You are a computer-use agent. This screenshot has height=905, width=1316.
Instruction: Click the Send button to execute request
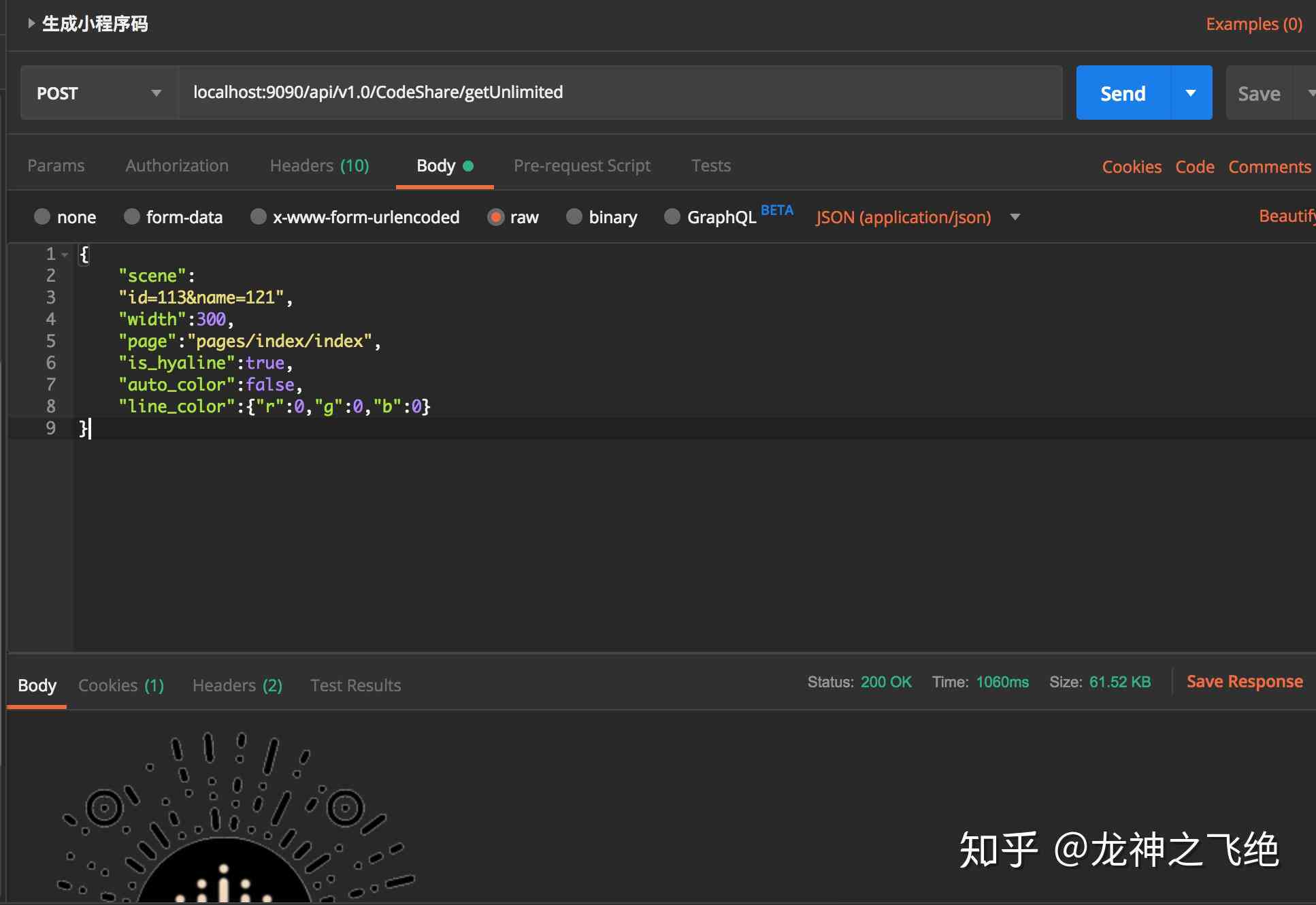click(x=1123, y=93)
